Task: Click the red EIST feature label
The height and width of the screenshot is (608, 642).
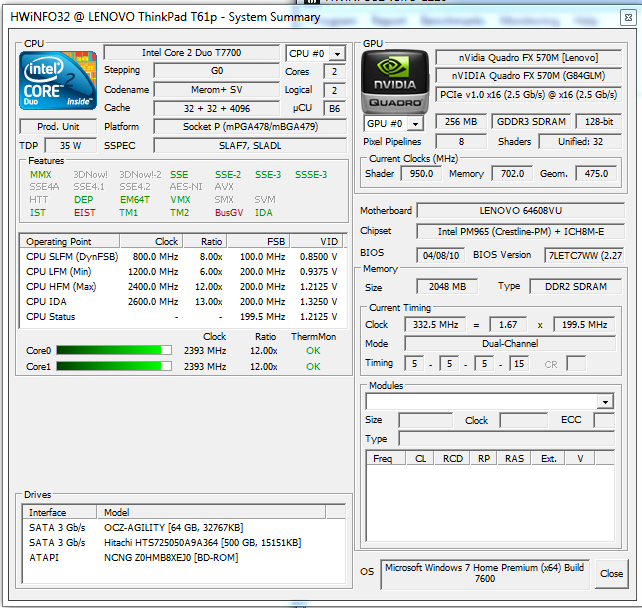Action: point(85,213)
